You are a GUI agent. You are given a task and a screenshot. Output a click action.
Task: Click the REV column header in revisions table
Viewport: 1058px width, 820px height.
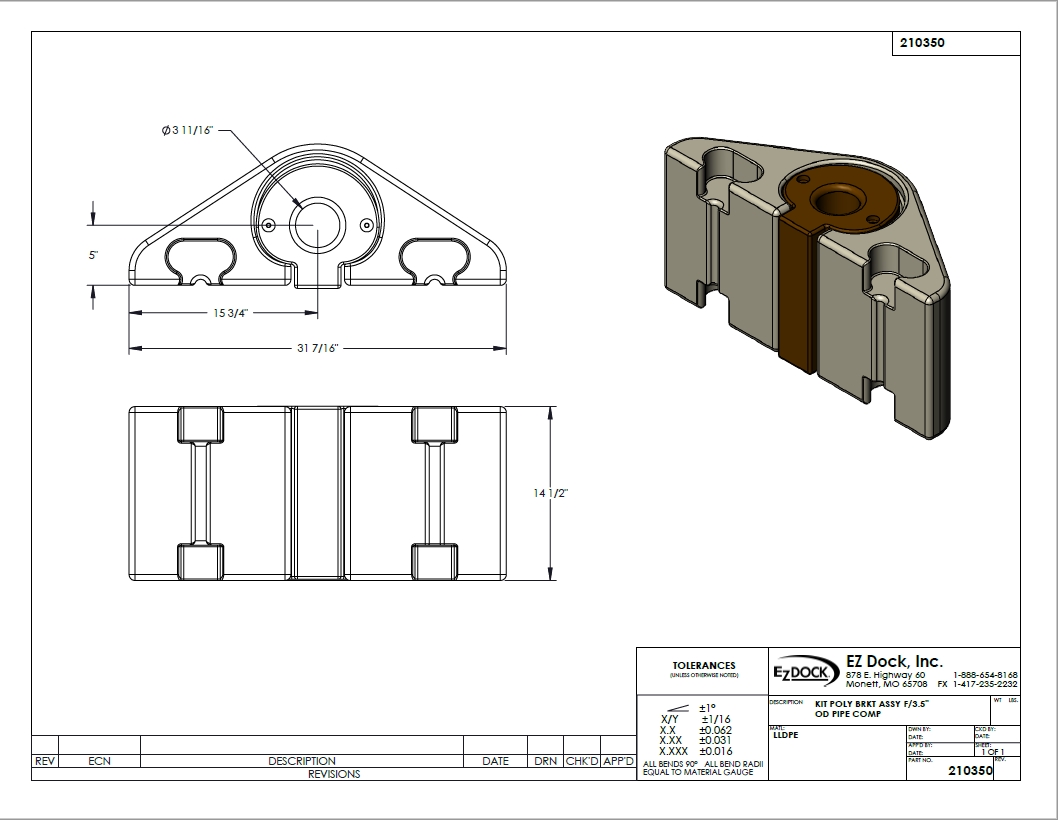[x=45, y=761]
